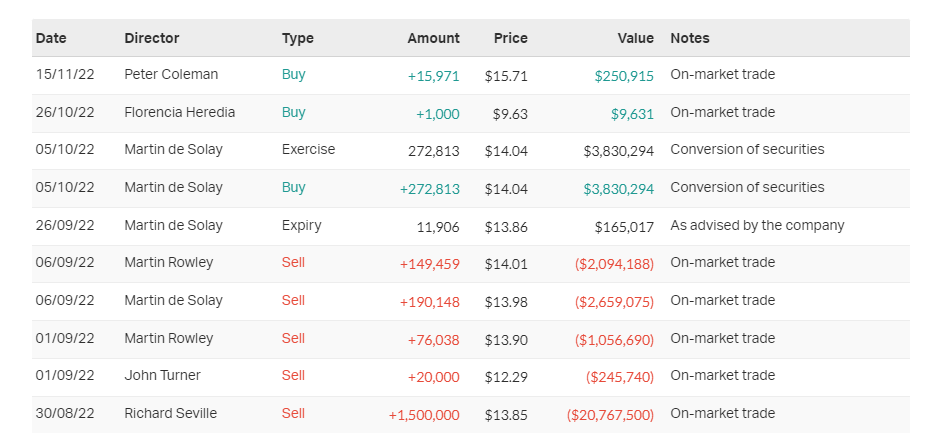942x433 pixels.
Task: Click the Buy label for Peter Coleman
Action: click(294, 74)
